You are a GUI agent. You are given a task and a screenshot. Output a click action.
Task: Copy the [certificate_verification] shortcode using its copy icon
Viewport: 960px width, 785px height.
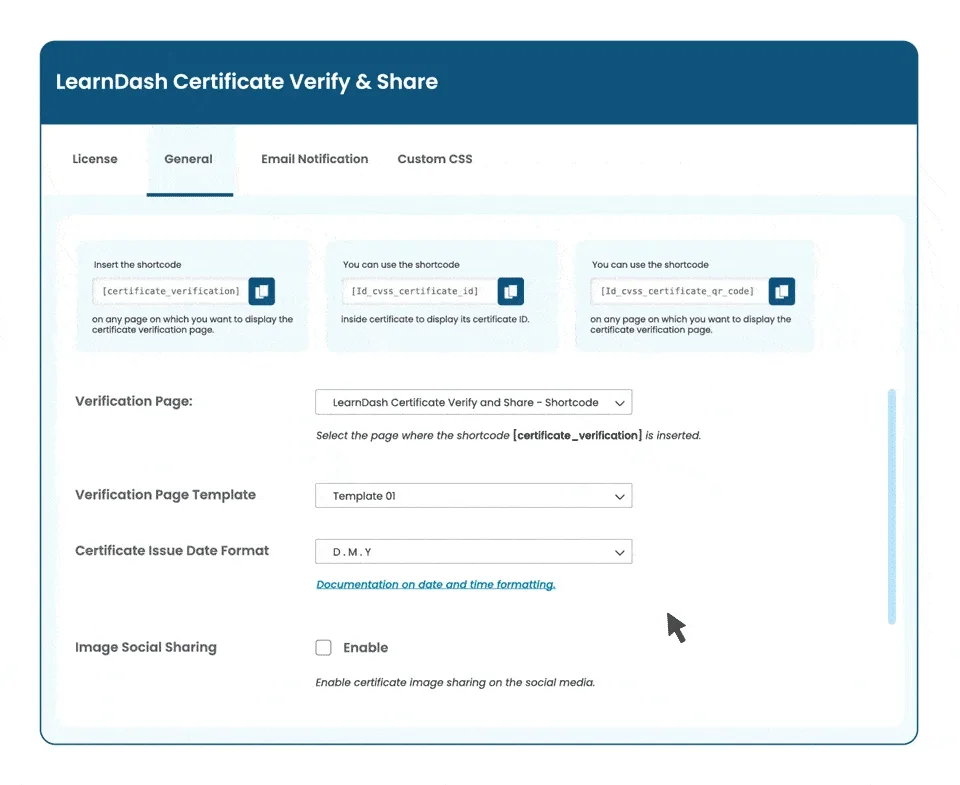(x=262, y=291)
